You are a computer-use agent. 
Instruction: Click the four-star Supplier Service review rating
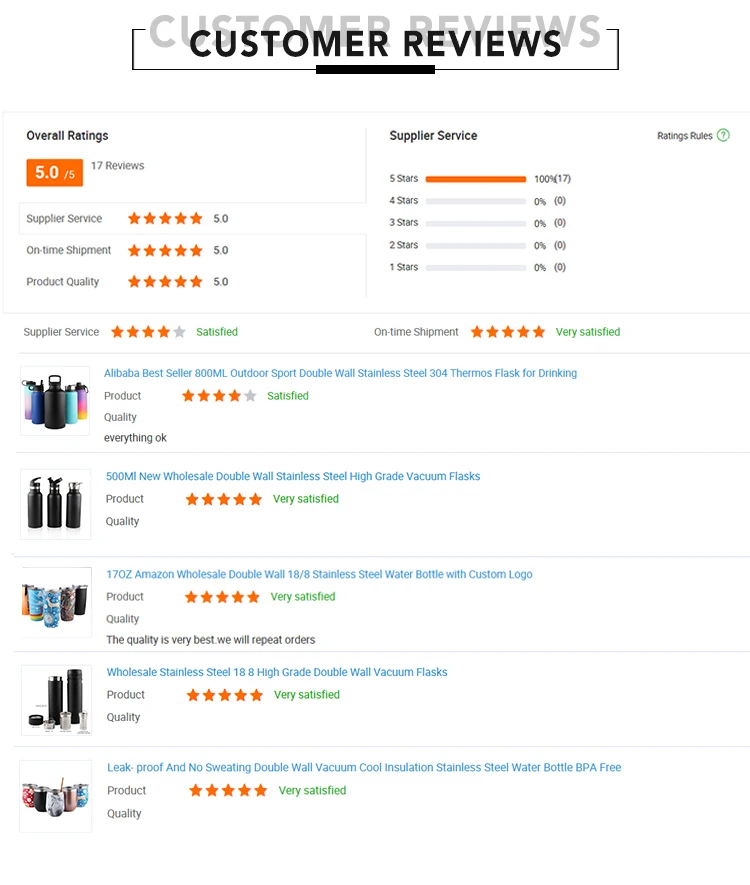[148, 332]
